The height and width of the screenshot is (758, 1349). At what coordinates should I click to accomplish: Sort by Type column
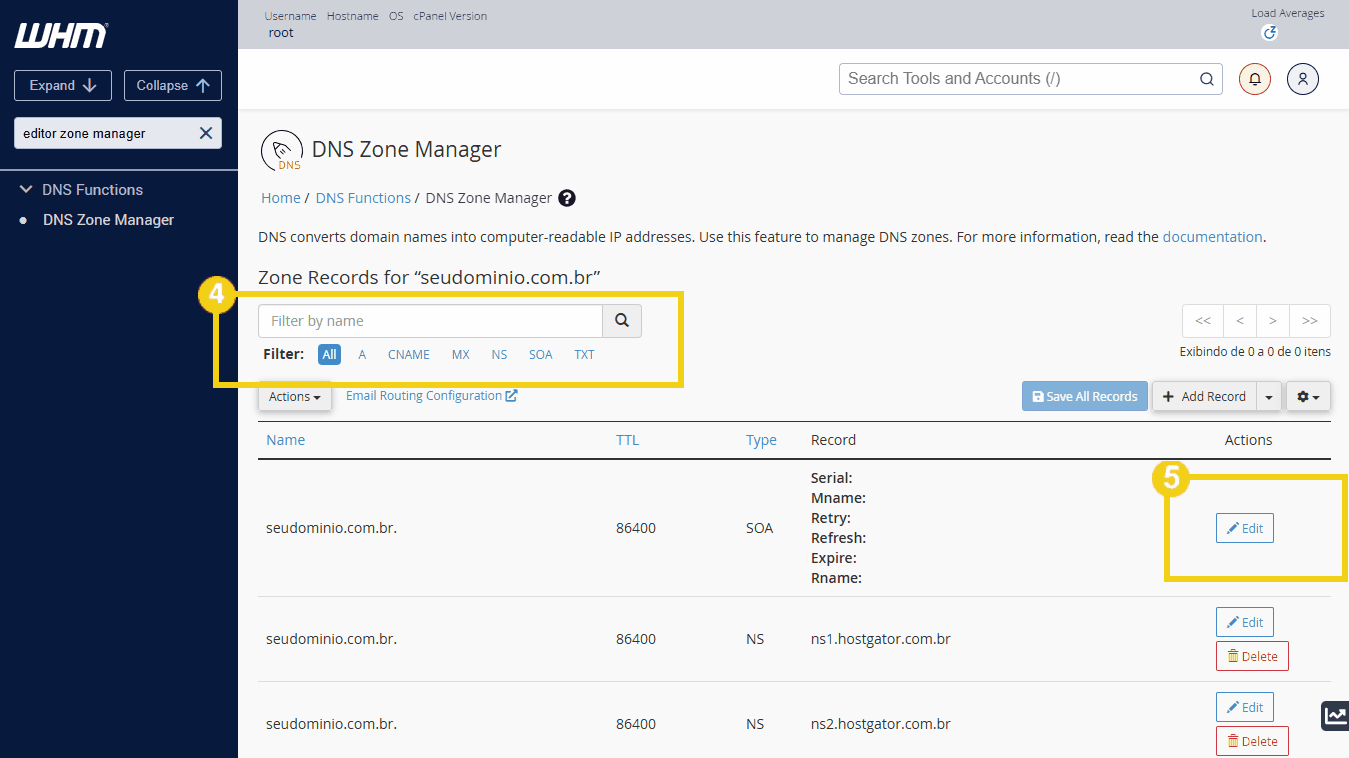coord(761,440)
